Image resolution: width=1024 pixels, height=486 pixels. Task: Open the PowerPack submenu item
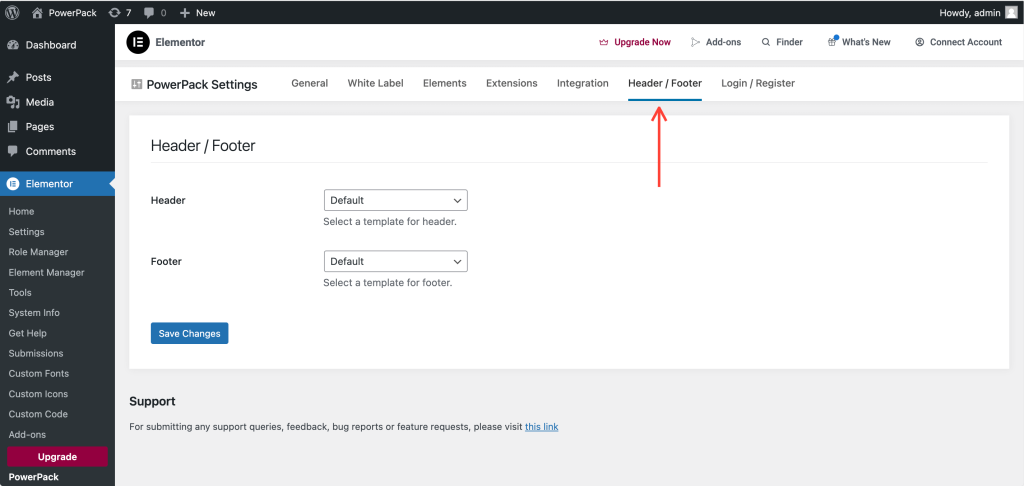coord(33,477)
